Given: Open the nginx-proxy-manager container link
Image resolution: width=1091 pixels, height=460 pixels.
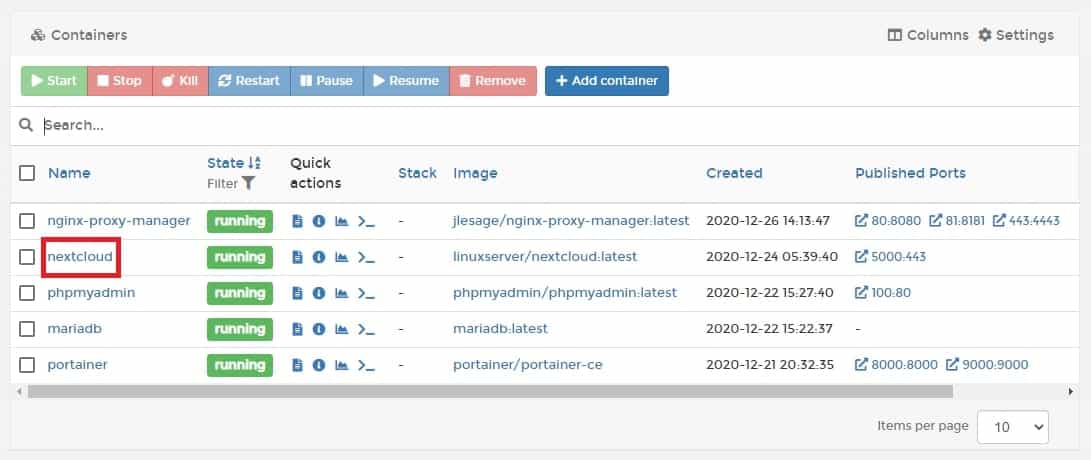Looking at the screenshot, I should coord(119,221).
